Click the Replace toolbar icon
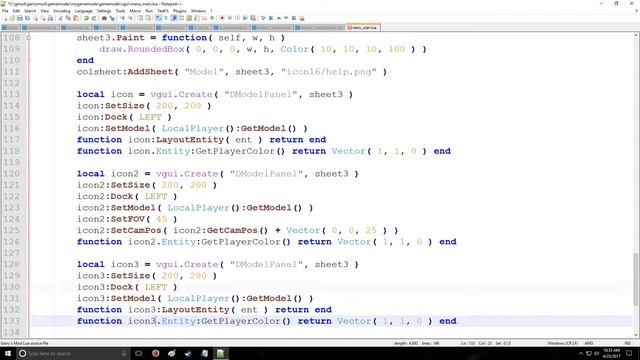The height and width of the screenshot is (360, 640). [112, 18]
